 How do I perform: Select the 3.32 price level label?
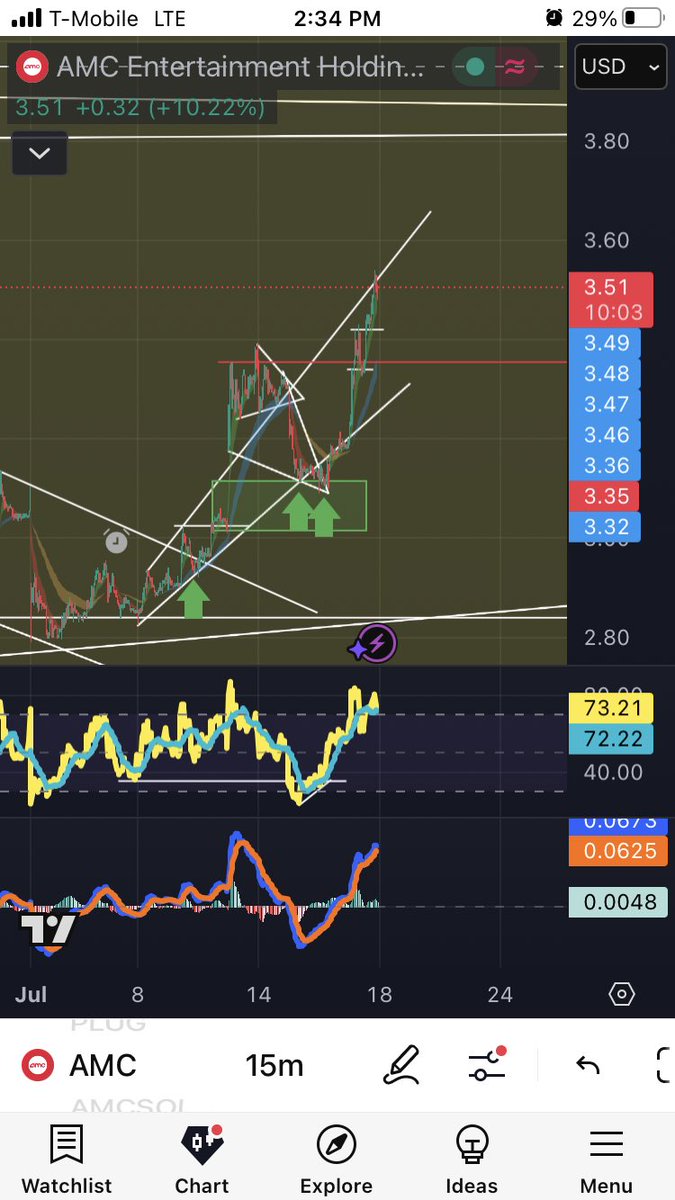click(x=604, y=527)
